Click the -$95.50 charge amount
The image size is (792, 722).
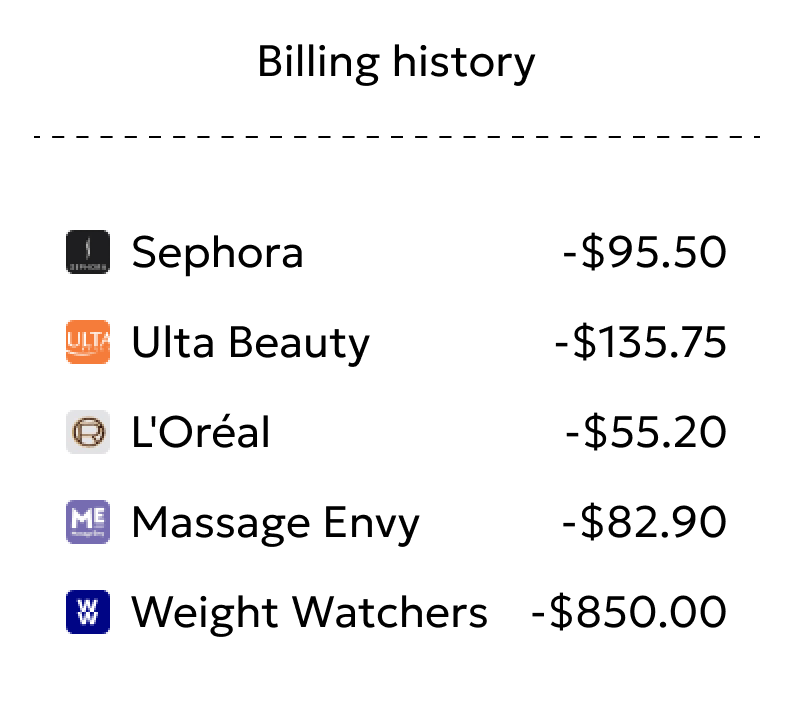[x=644, y=252]
